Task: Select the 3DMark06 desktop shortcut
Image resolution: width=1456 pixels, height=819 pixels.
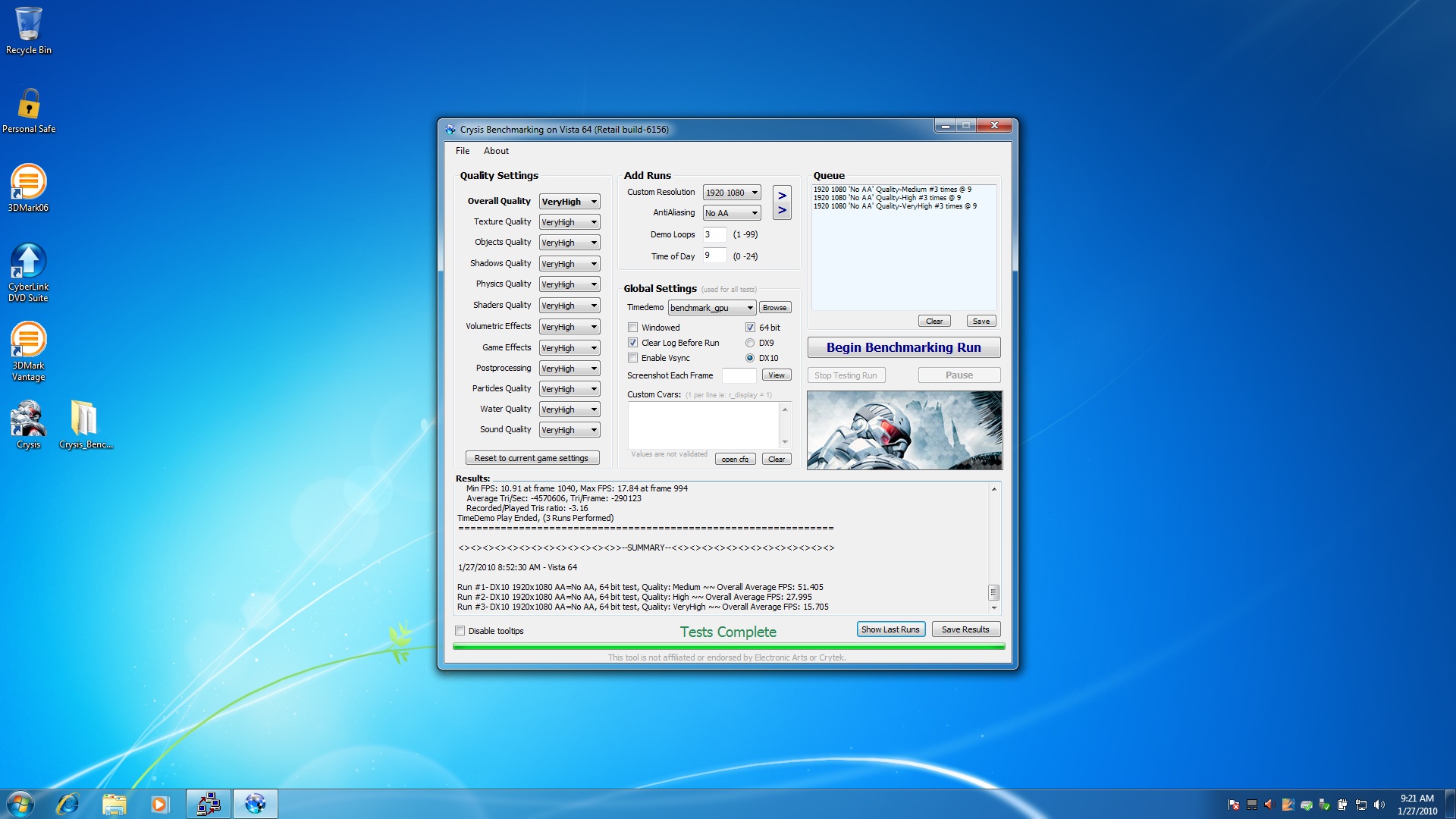Action: (28, 188)
